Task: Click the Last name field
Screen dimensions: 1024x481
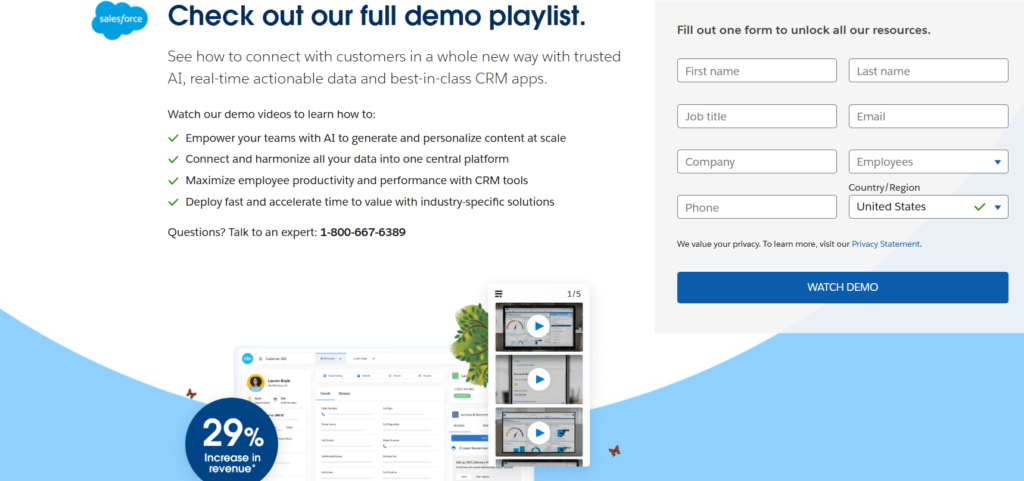Action: (x=928, y=70)
